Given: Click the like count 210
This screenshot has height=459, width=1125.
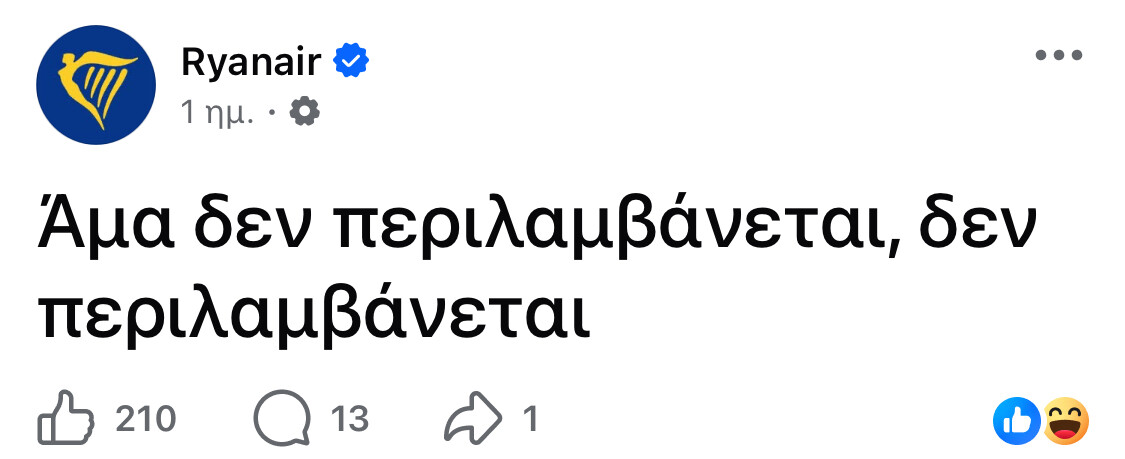Looking at the screenshot, I should [x=146, y=418].
